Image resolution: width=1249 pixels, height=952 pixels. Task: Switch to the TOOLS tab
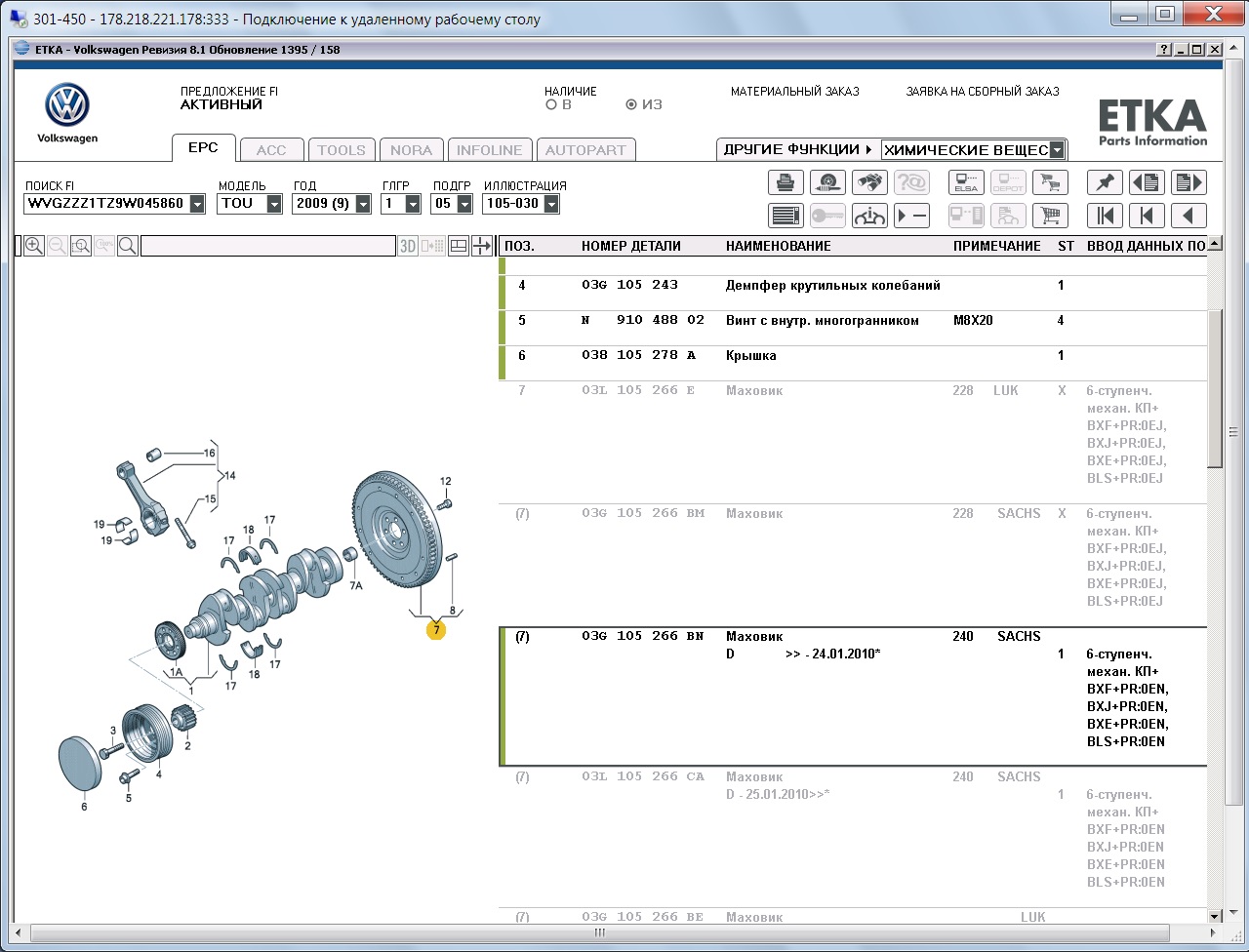click(x=342, y=150)
